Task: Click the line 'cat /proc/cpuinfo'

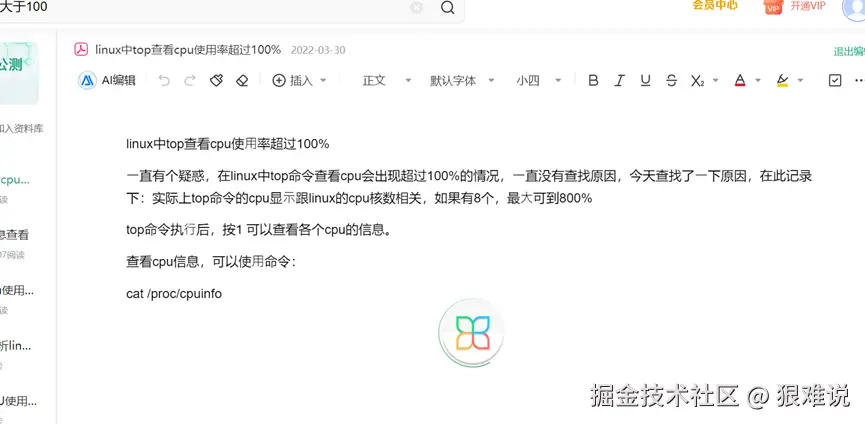Action: pyautogui.click(x=174, y=294)
